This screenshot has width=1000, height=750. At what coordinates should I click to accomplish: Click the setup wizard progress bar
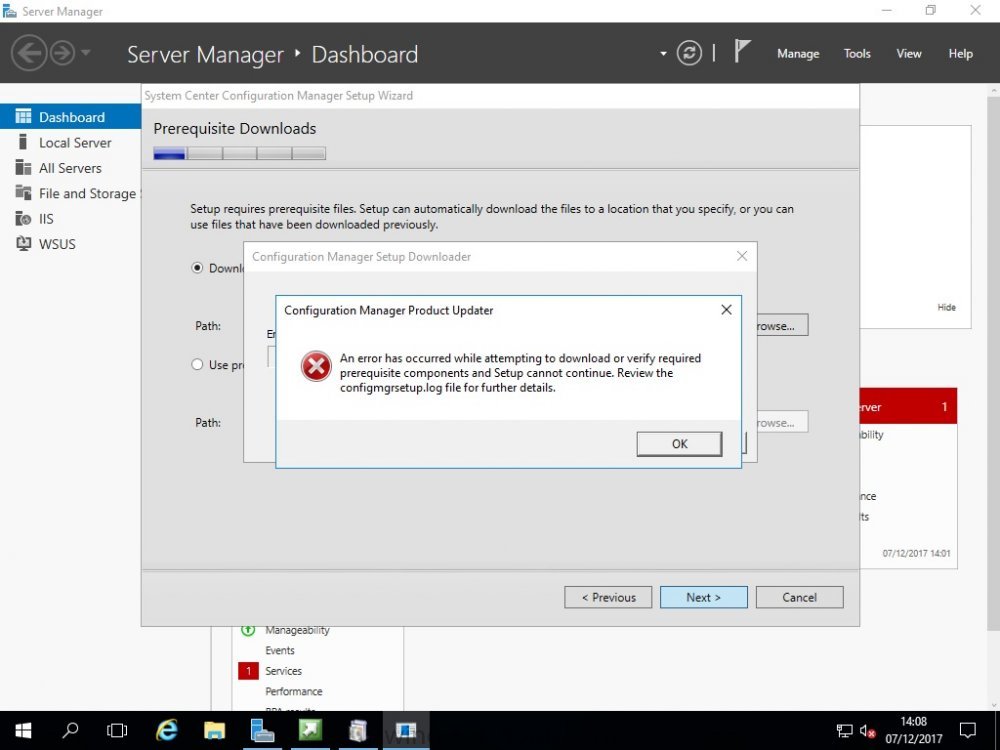click(239, 153)
